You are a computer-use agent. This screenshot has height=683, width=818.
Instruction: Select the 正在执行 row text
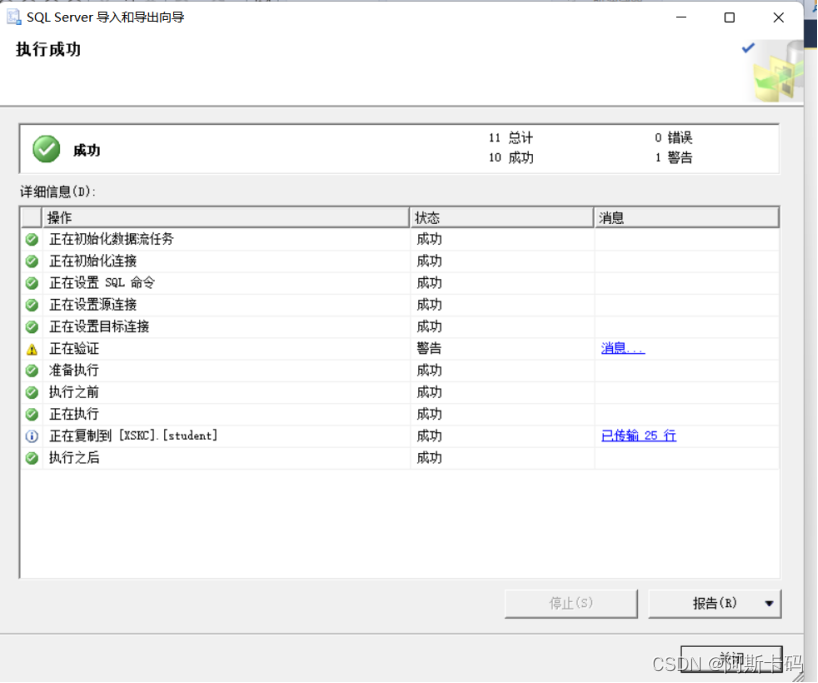74,415
